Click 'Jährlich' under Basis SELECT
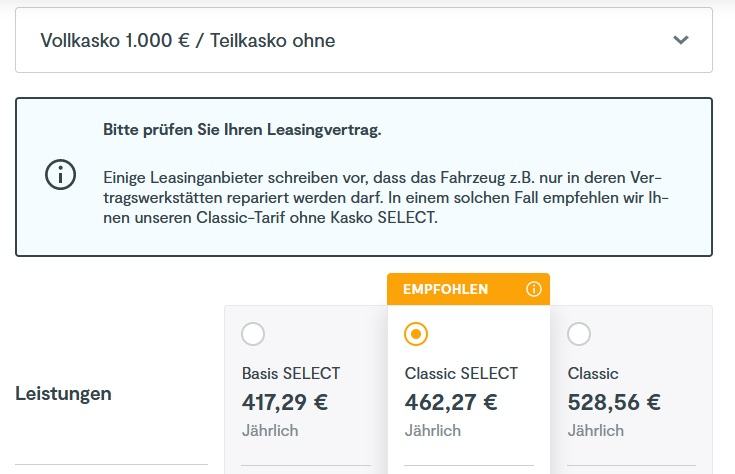735x474 pixels. point(270,431)
